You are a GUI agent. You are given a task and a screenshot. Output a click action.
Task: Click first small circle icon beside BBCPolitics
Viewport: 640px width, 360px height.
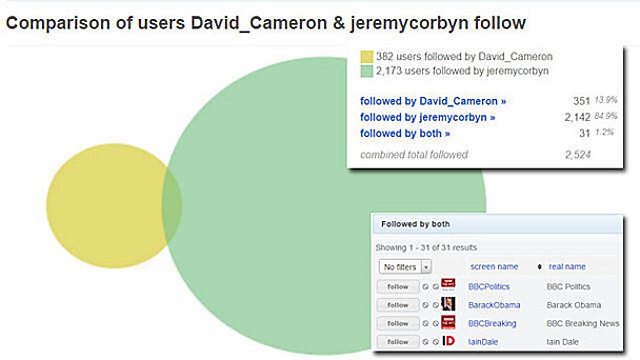coord(425,287)
